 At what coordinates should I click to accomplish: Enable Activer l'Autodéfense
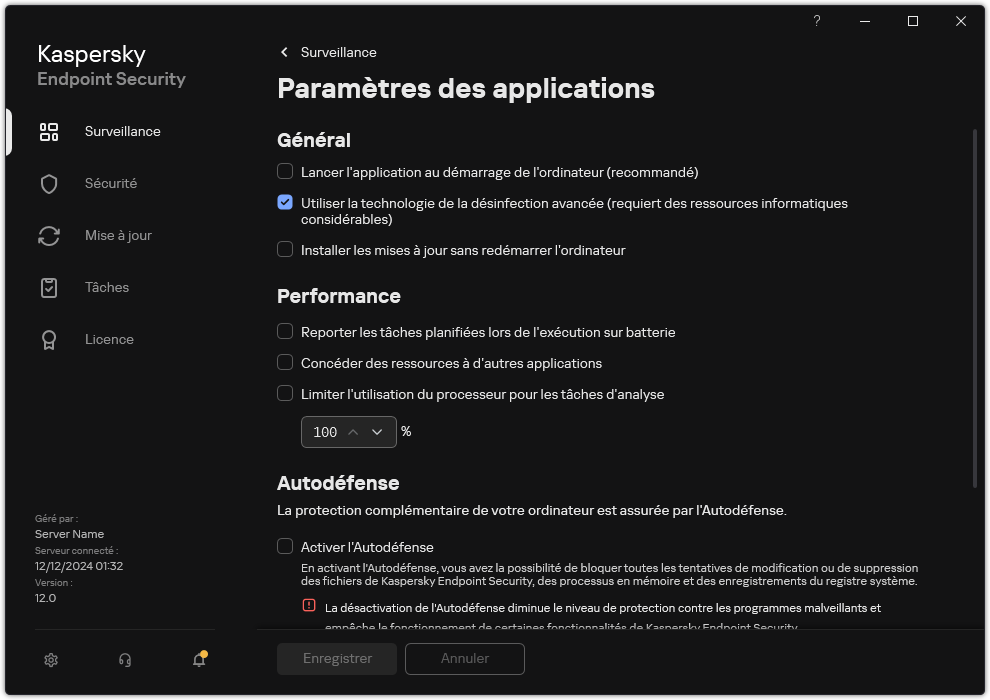[x=285, y=547]
